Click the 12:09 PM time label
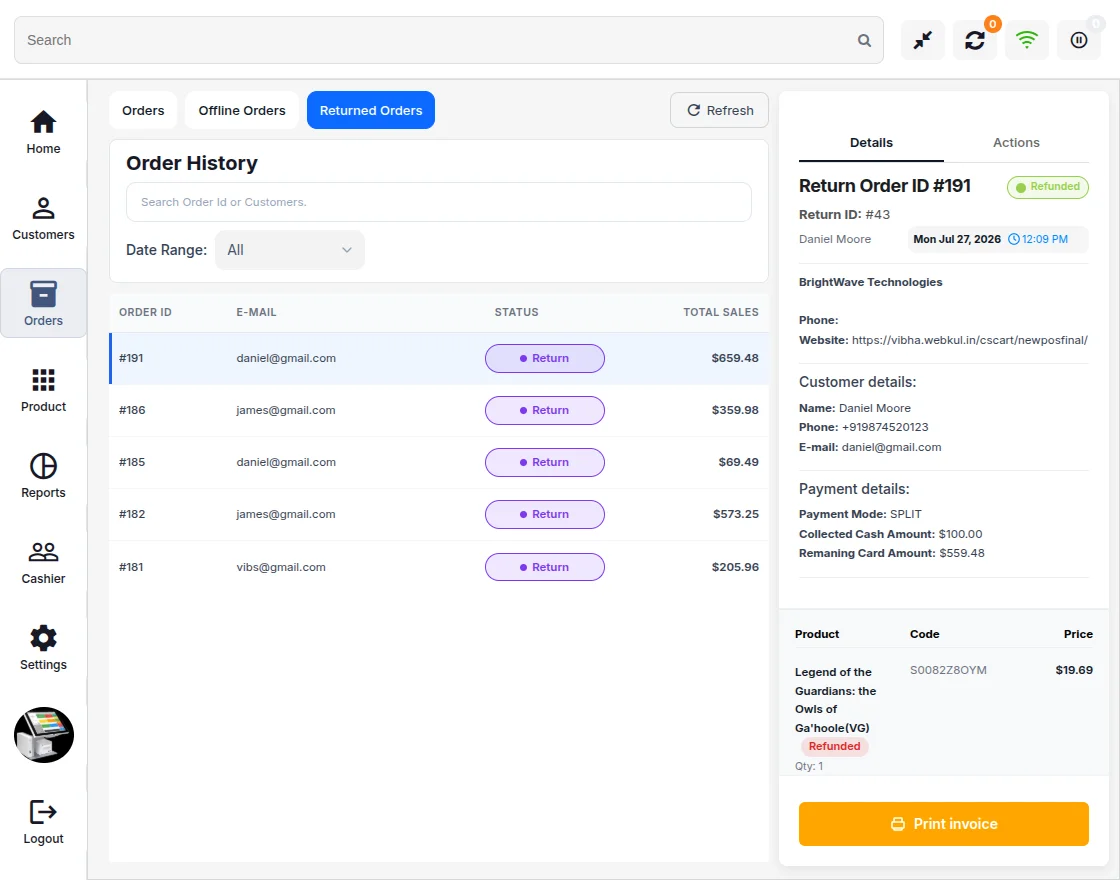1120x880 pixels. (x=1038, y=239)
